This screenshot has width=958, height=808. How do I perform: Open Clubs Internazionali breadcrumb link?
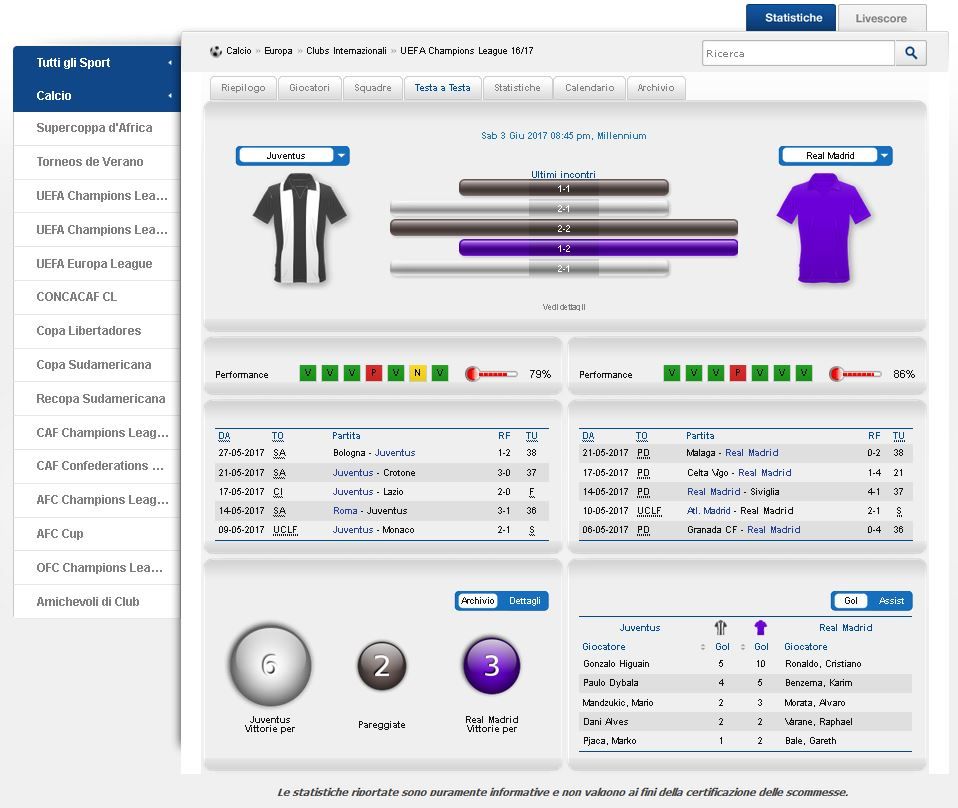tap(346, 51)
